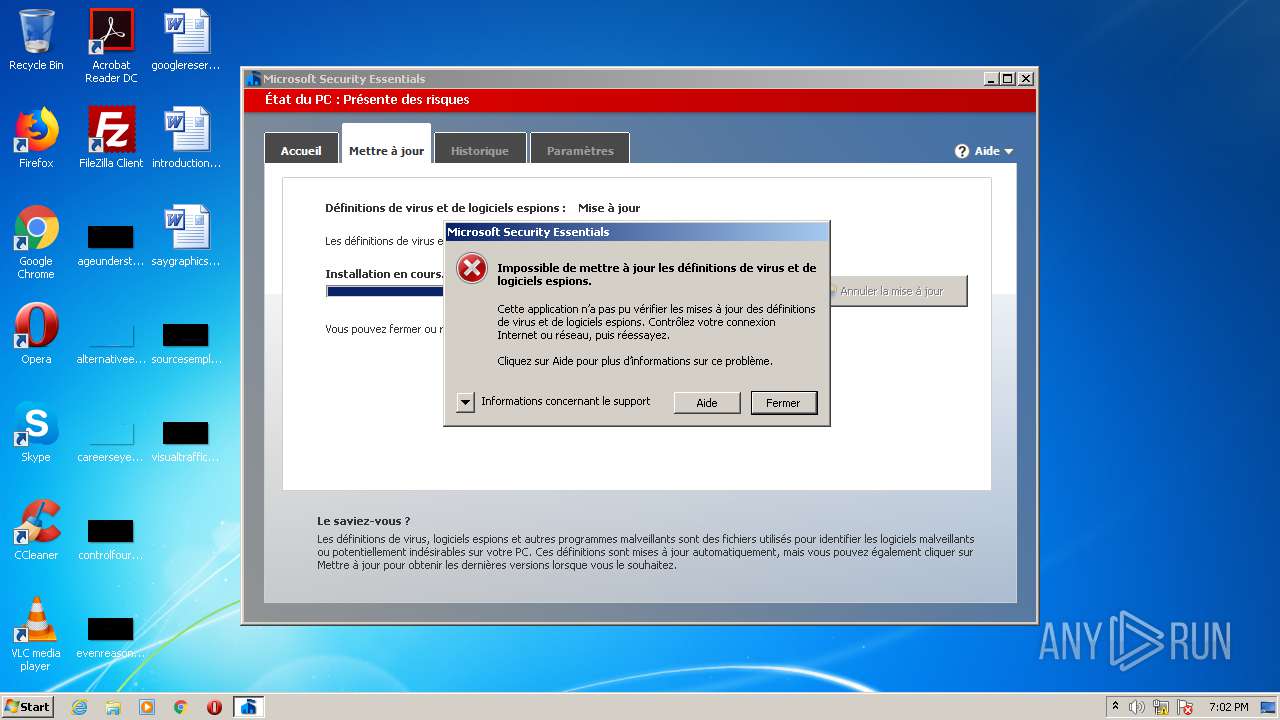
Task: Click the red État du PC status banner
Action: [640, 100]
